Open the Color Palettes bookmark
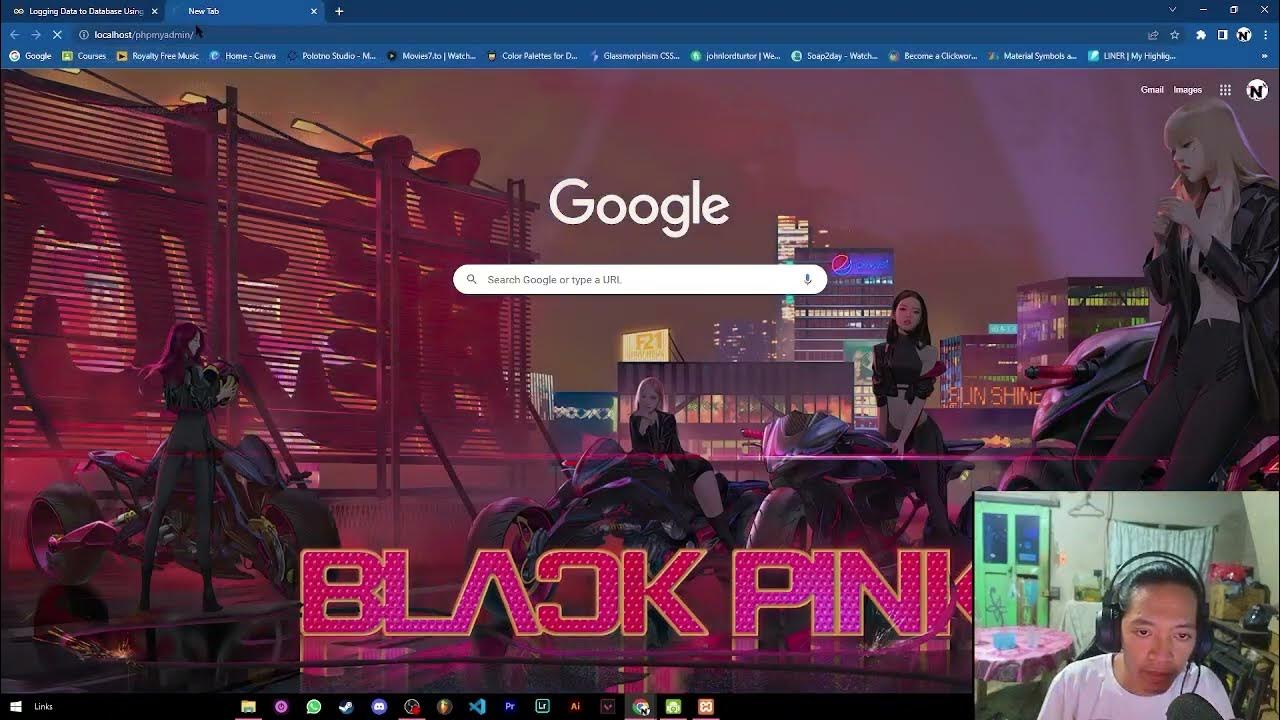This screenshot has width=1280, height=720. pyautogui.click(x=532, y=56)
